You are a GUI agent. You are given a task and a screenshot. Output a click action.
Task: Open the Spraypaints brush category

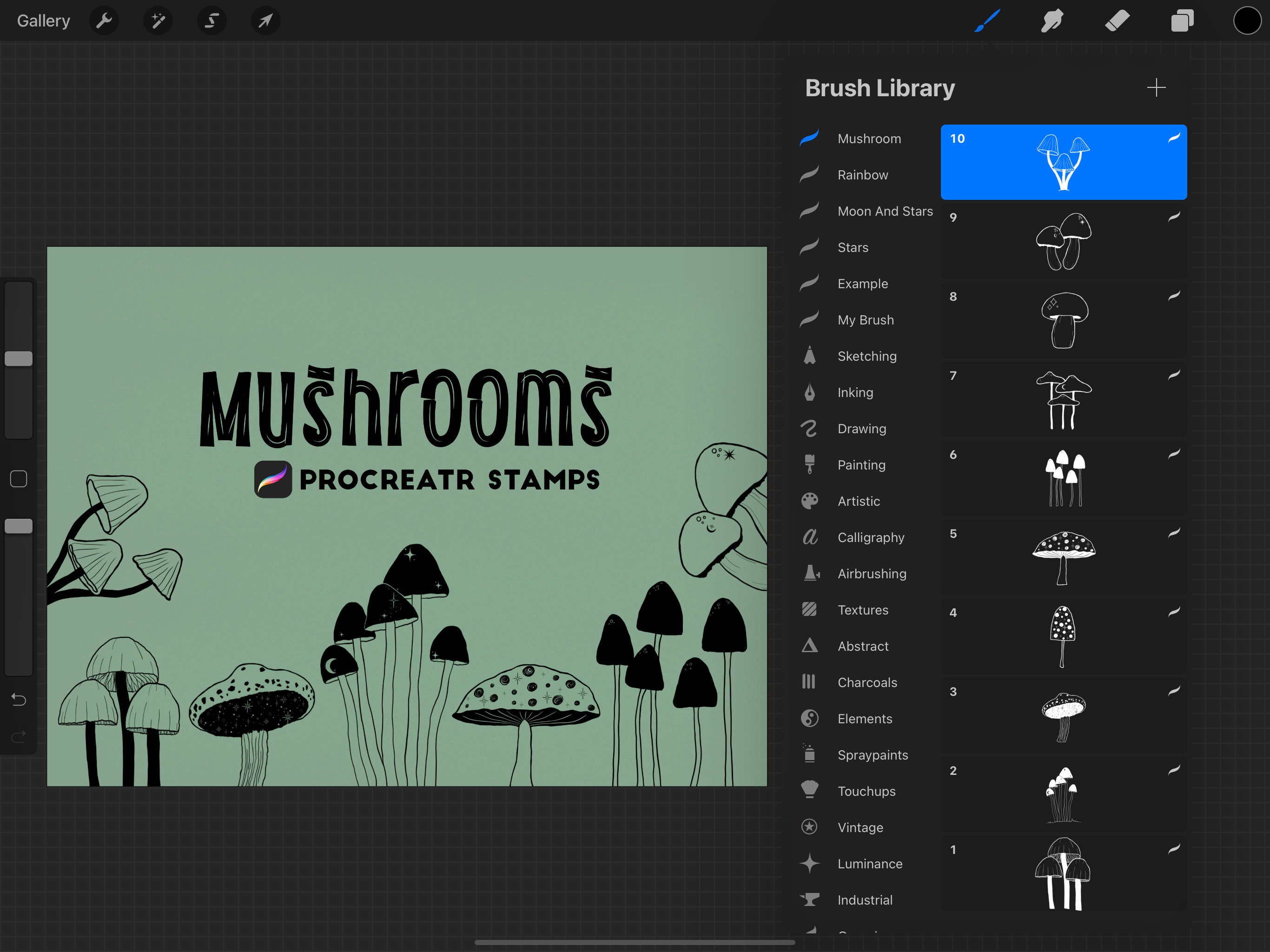click(x=867, y=754)
